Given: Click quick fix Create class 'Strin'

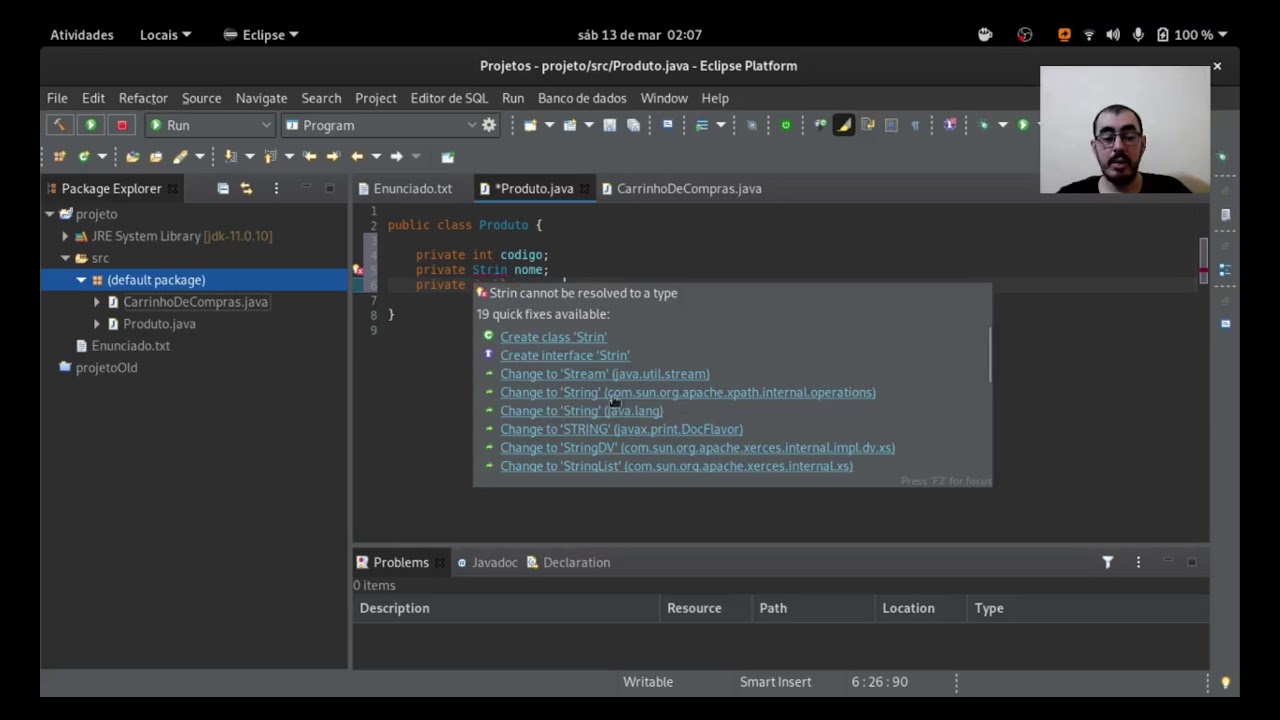Looking at the screenshot, I should point(553,337).
